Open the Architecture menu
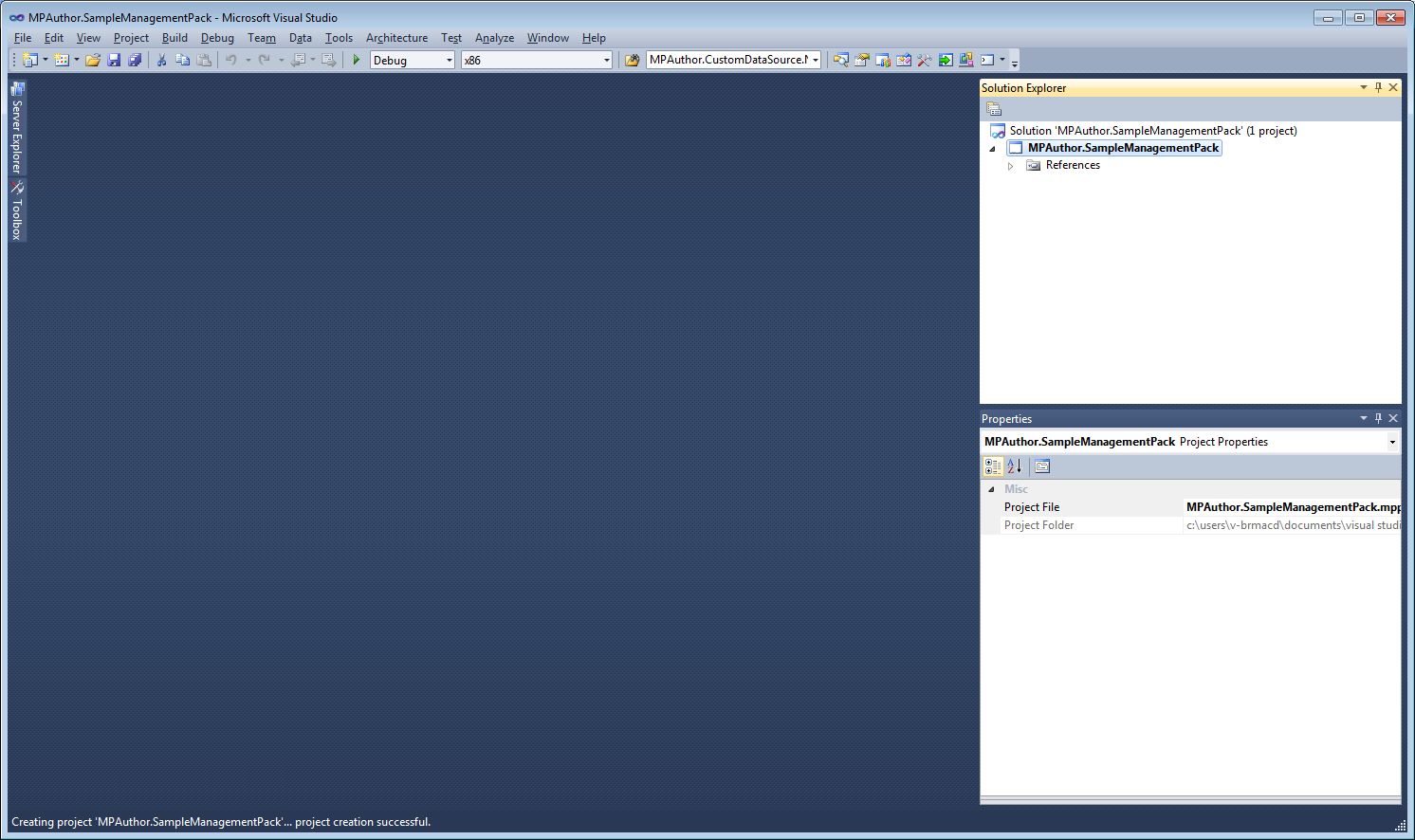The width and height of the screenshot is (1415, 840). click(x=396, y=38)
